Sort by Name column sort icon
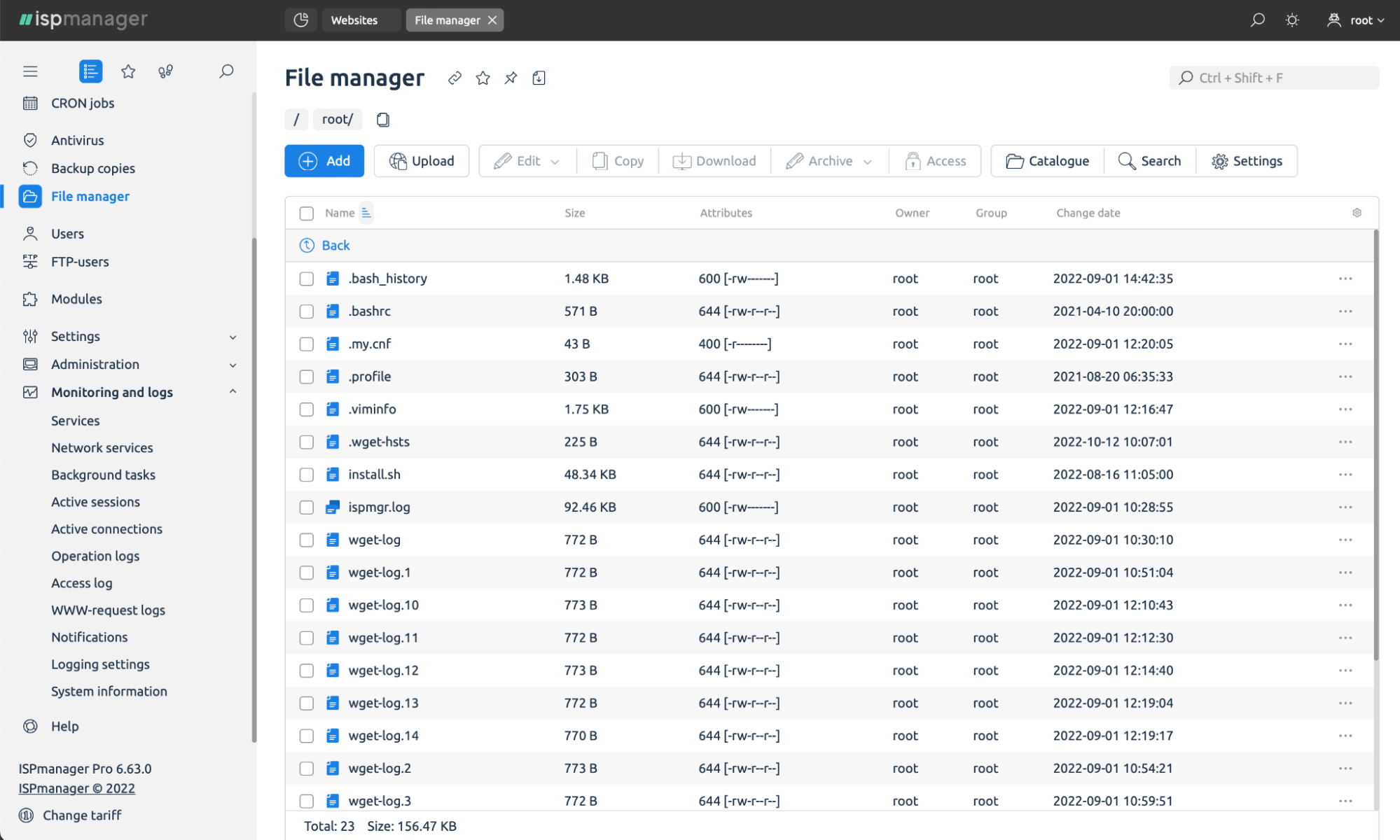 tap(366, 212)
